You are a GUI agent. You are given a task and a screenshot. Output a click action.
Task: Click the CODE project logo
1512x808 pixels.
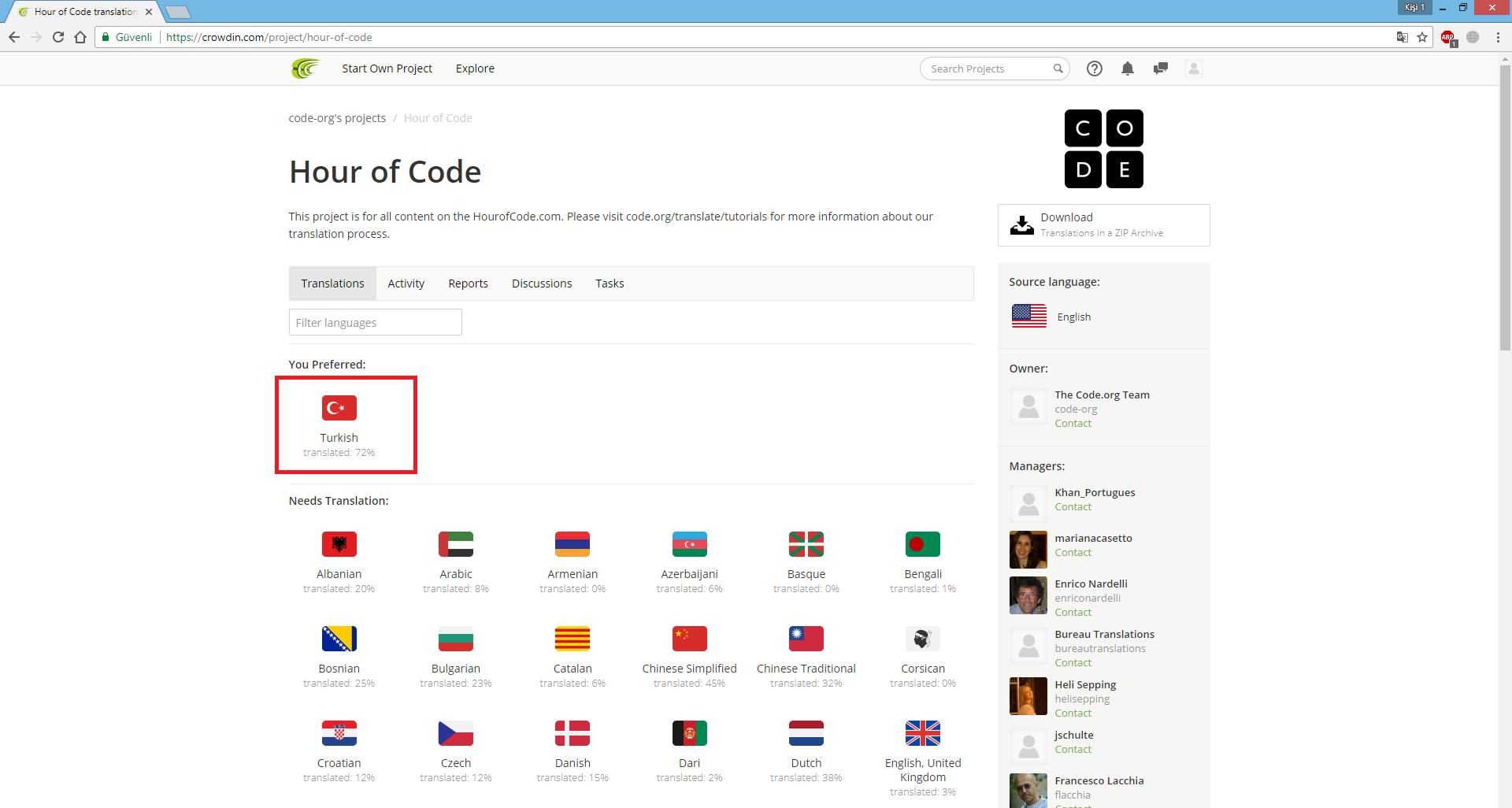[x=1104, y=149]
